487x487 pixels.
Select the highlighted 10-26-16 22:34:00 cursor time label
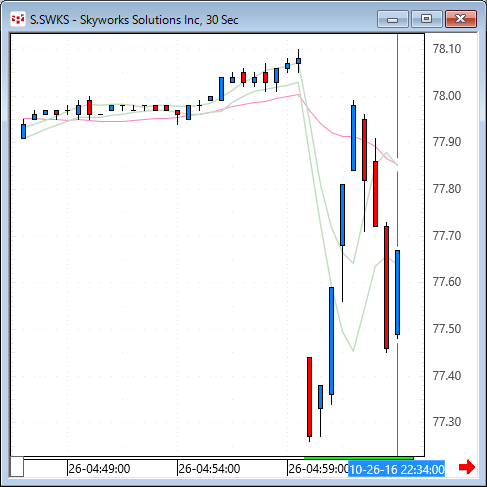pyautogui.click(x=397, y=470)
